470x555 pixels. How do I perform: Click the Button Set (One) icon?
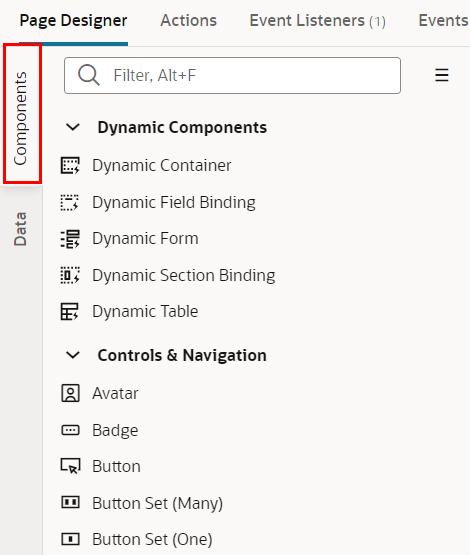click(x=70, y=539)
